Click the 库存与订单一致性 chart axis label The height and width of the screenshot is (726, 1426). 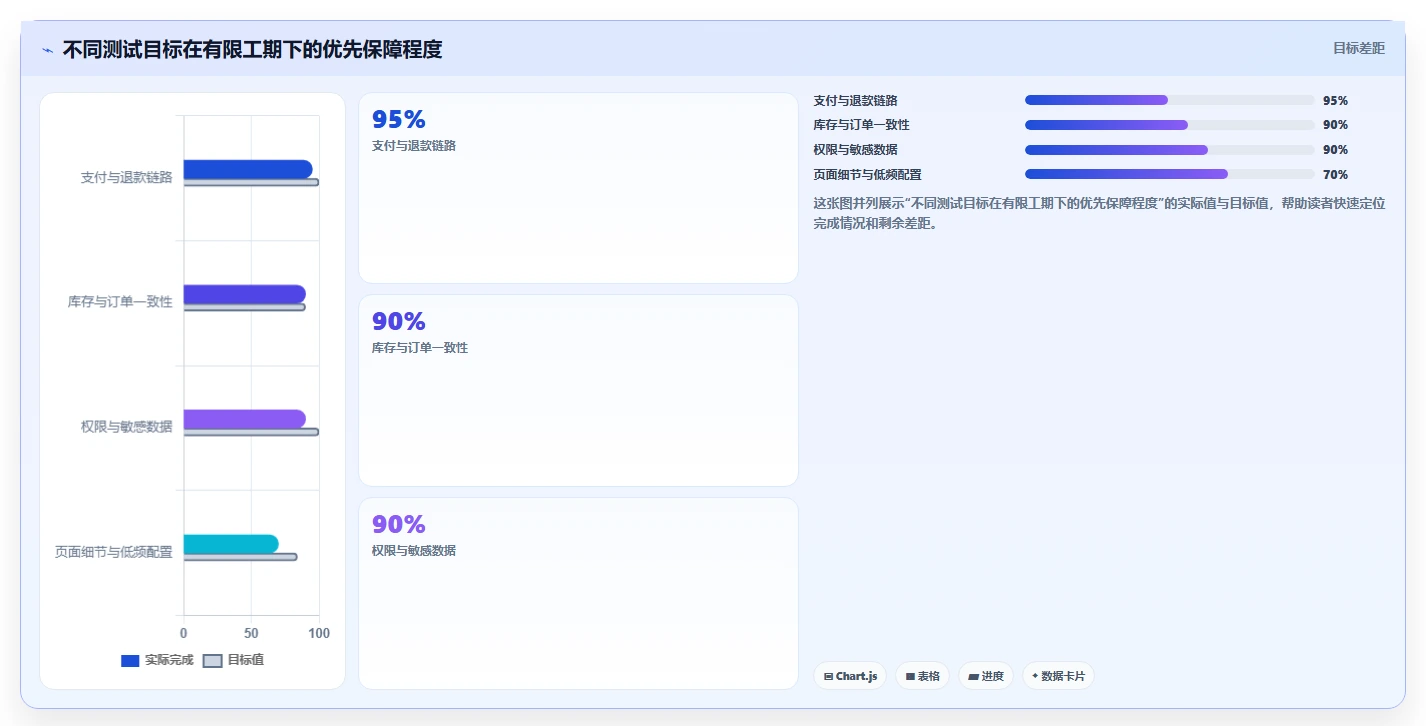coord(120,301)
